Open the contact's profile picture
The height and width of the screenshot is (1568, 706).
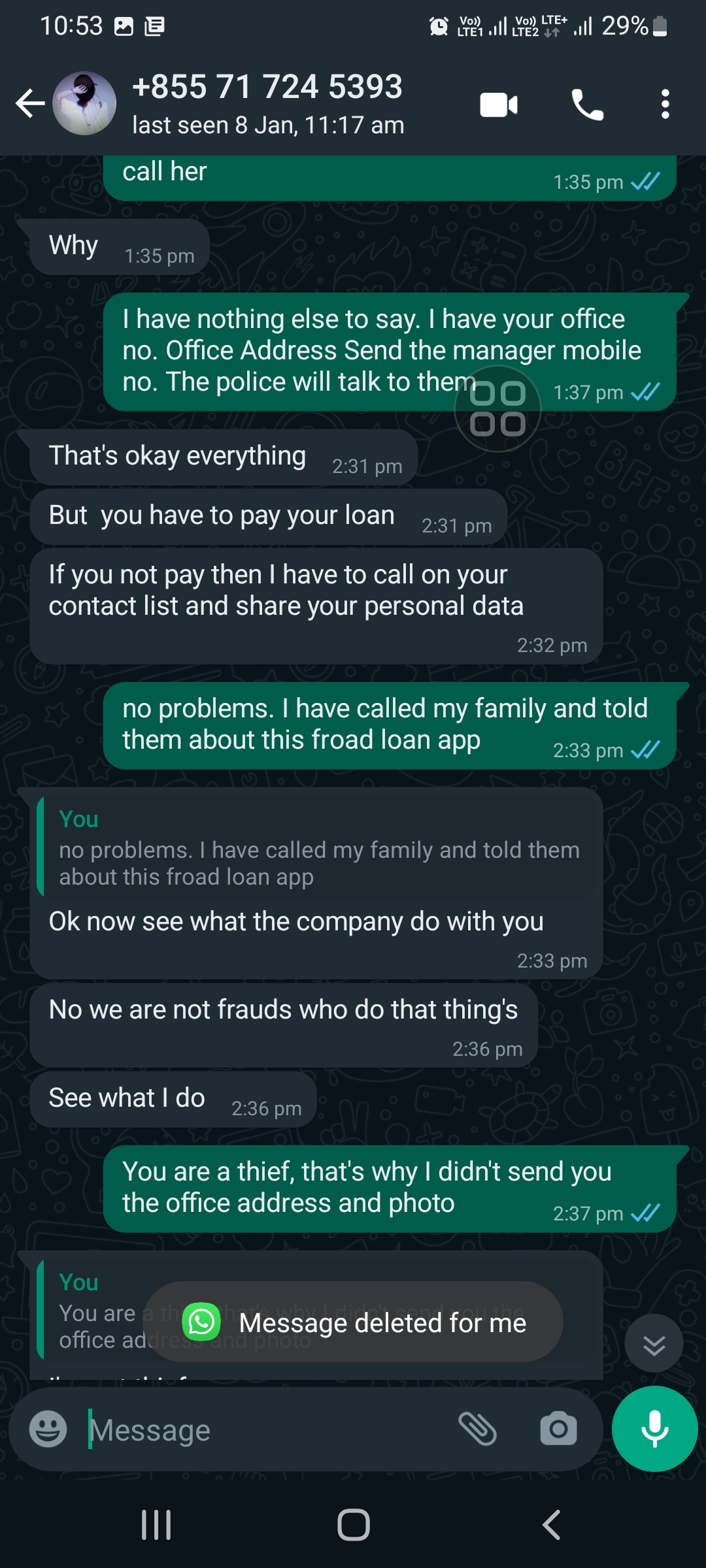(84, 103)
